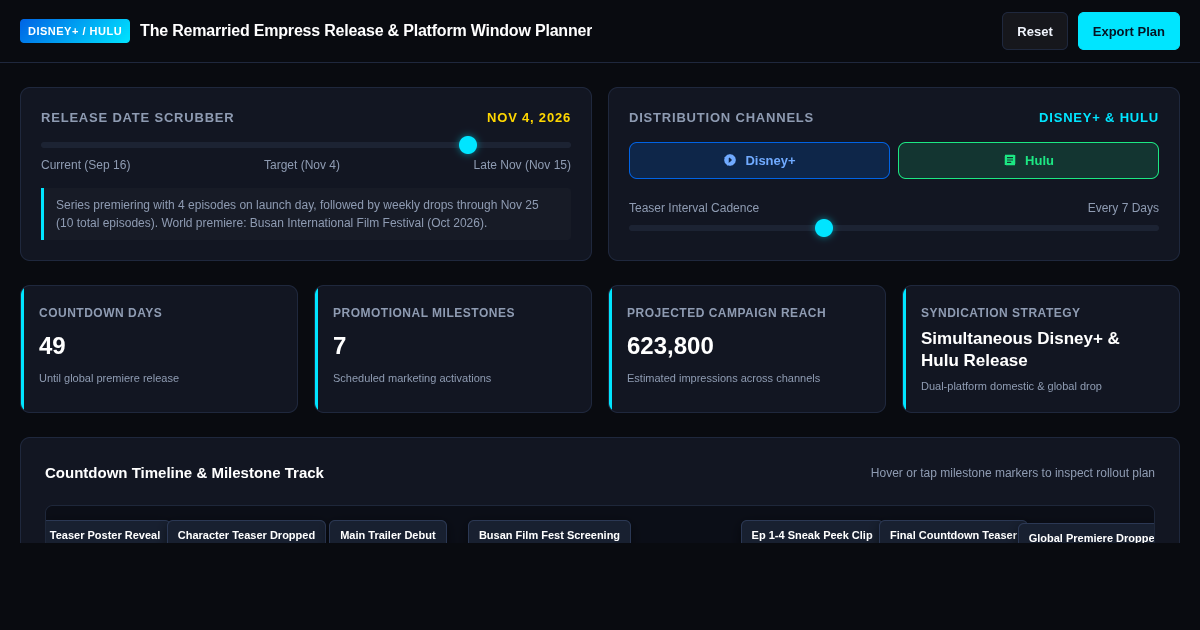The height and width of the screenshot is (630, 1200).
Task: Click the Every 7 Days cadence value
Action: [1123, 208]
